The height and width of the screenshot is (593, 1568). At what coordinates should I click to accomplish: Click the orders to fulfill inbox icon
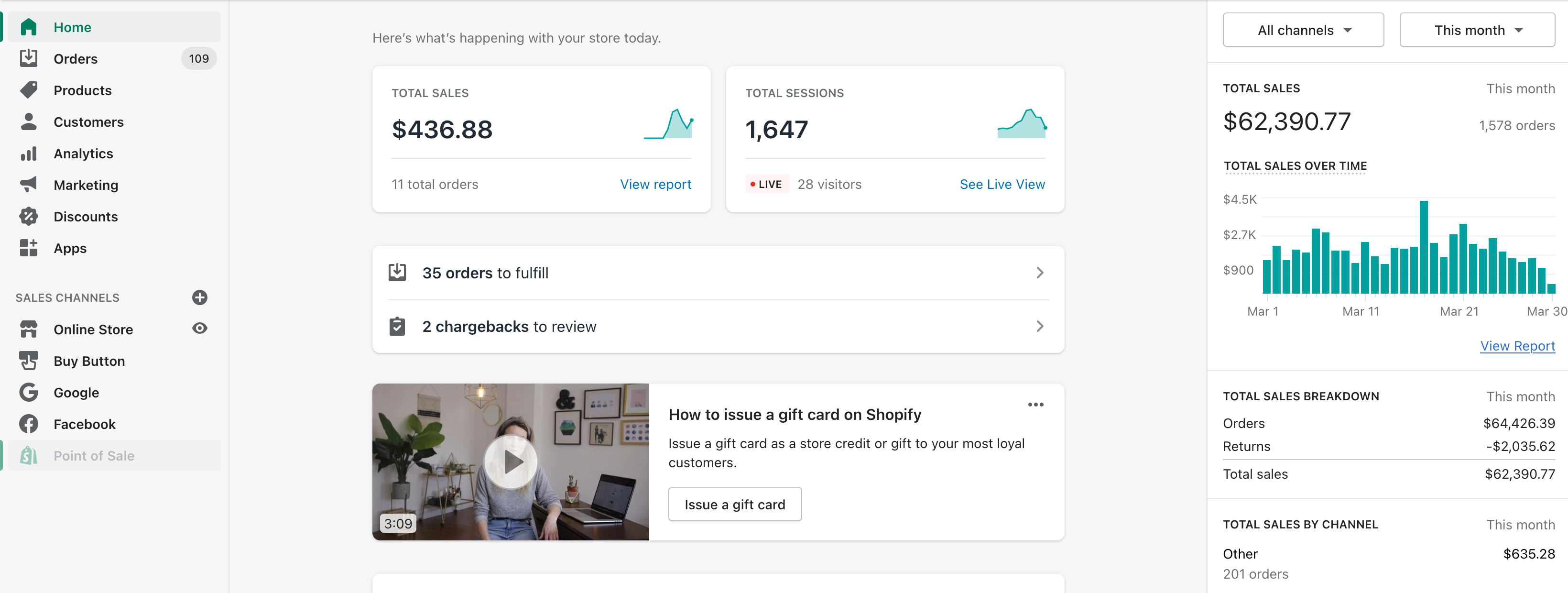tap(397, 272)
